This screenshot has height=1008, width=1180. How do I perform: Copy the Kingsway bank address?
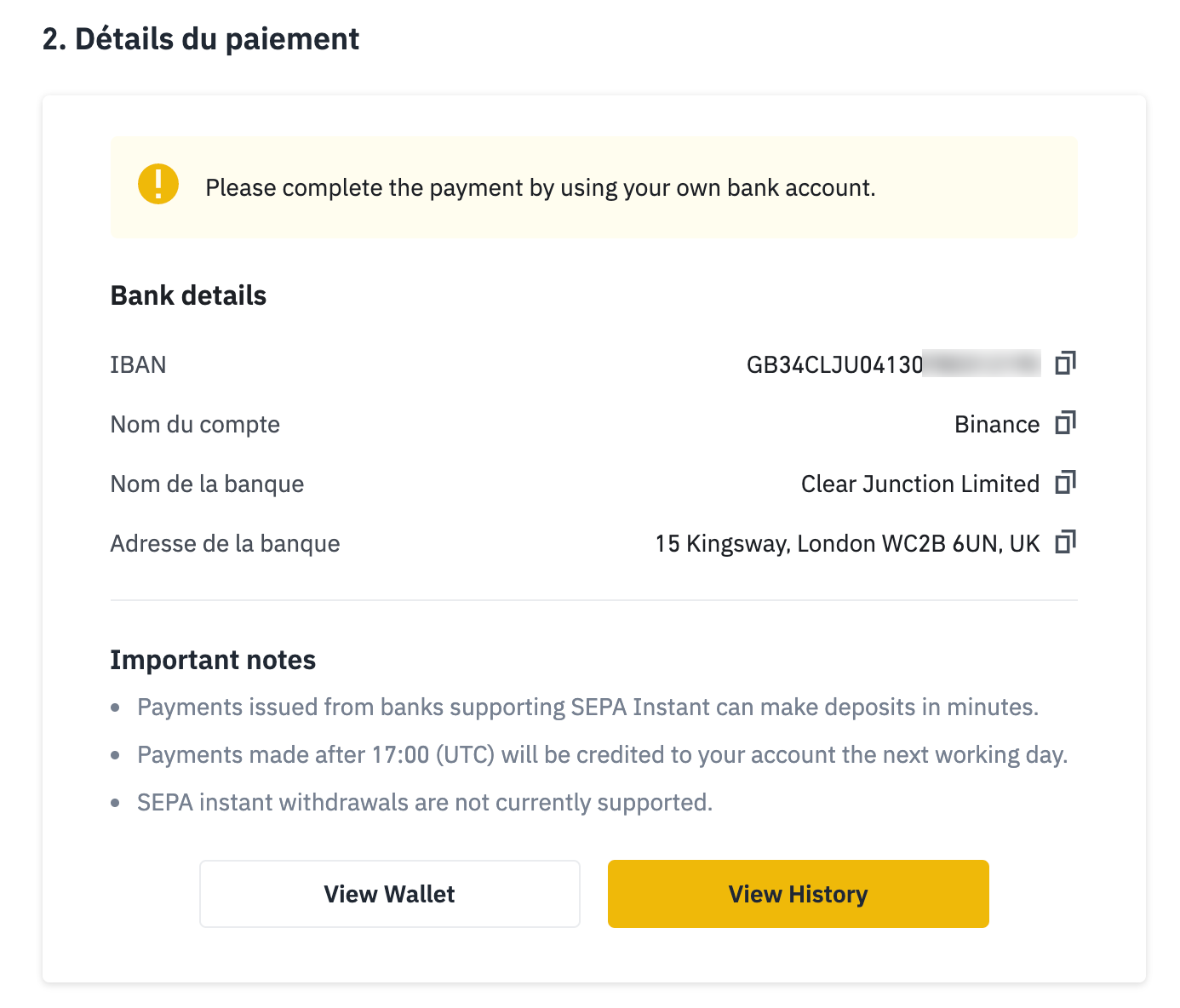1065,542
